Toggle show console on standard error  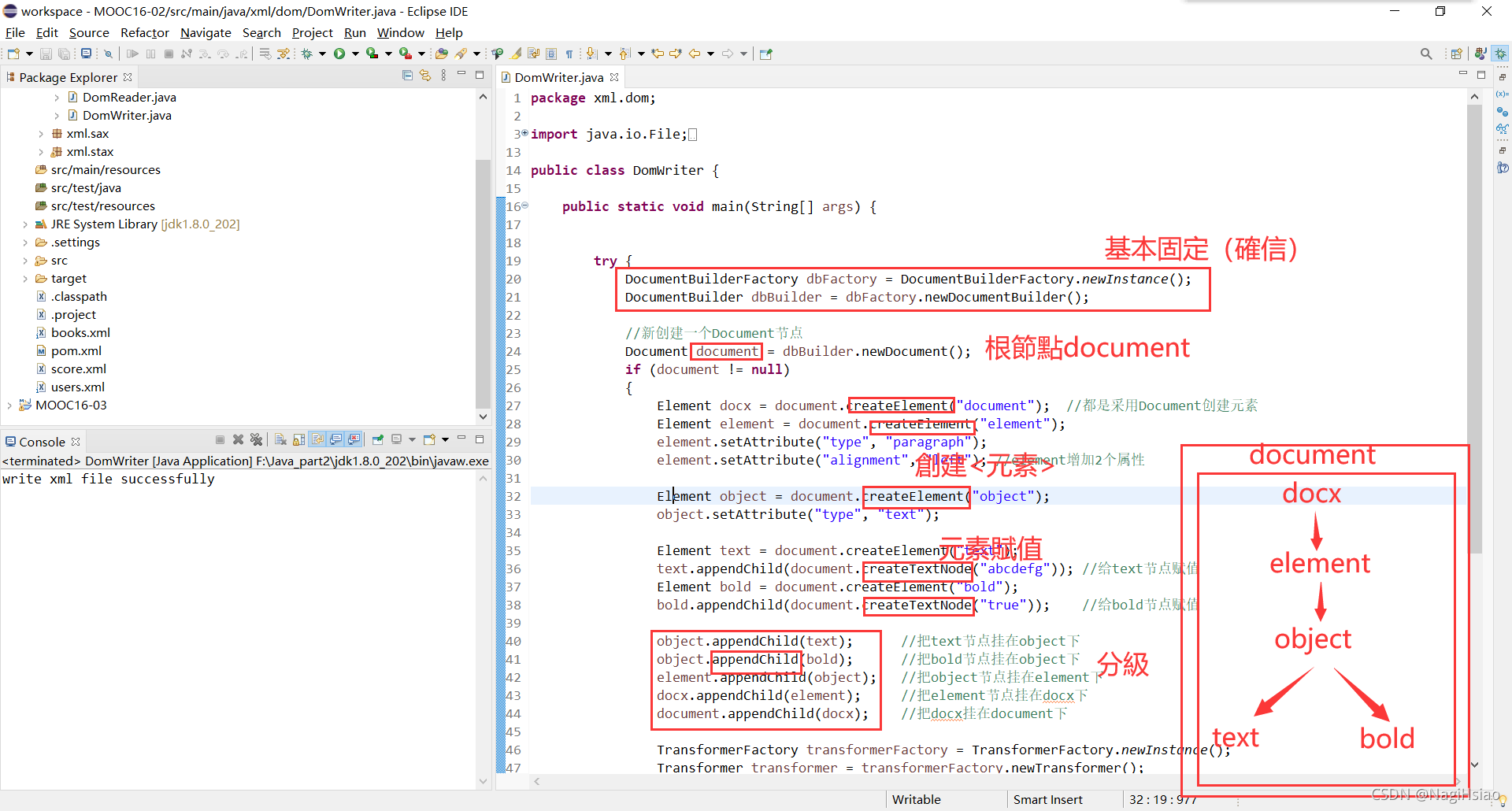[354, 439]
